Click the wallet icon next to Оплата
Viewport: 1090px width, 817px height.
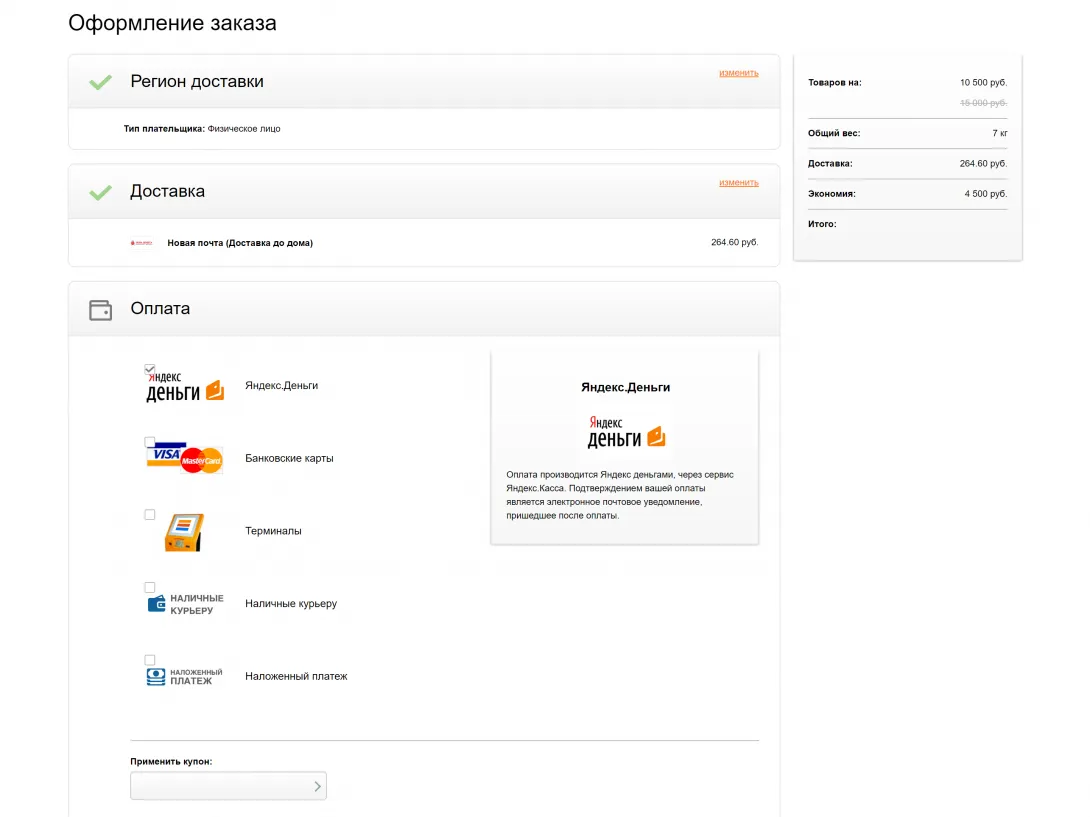(x=100, y=310)
